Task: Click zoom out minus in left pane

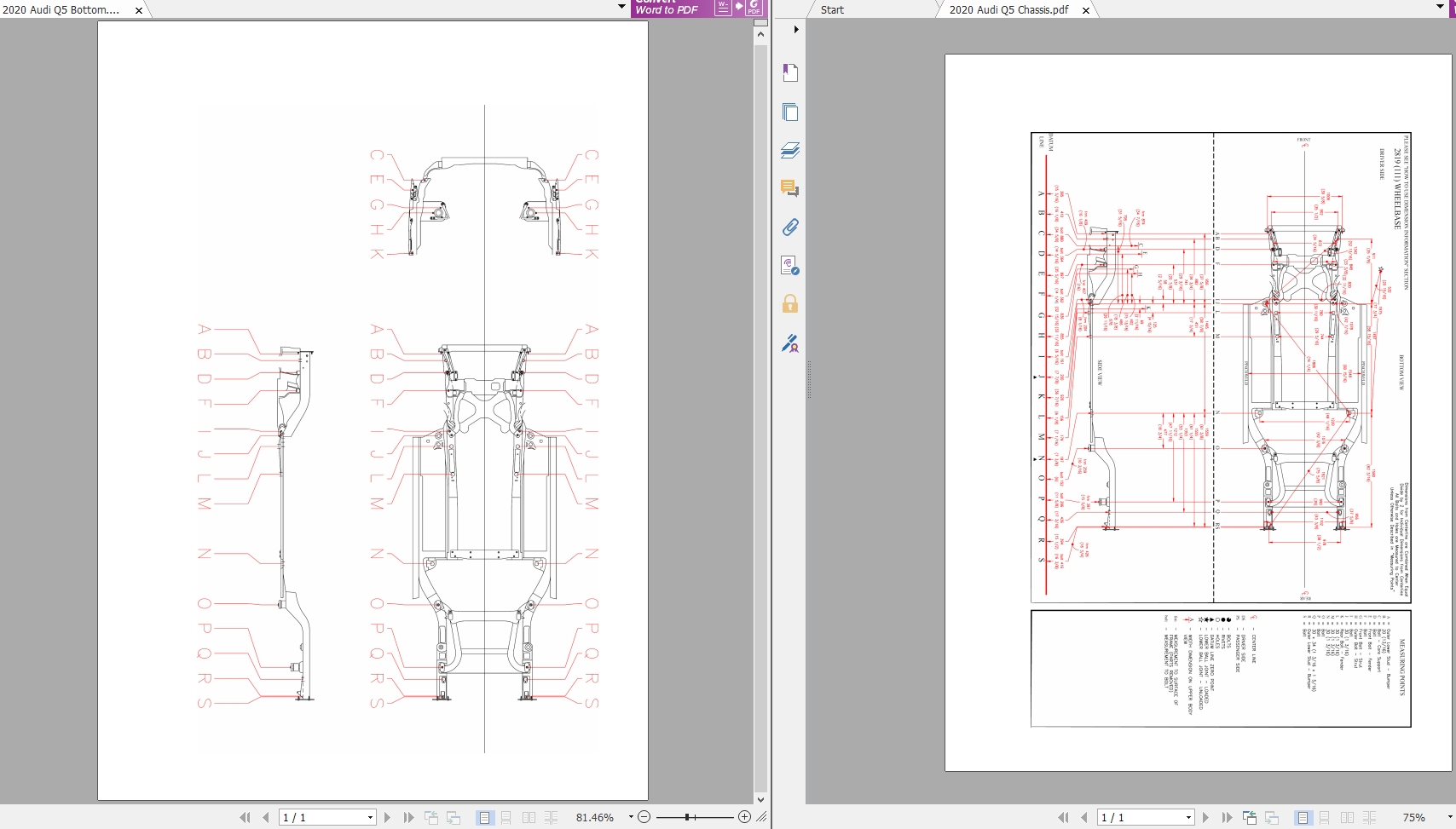Action: tap(644, 817)
